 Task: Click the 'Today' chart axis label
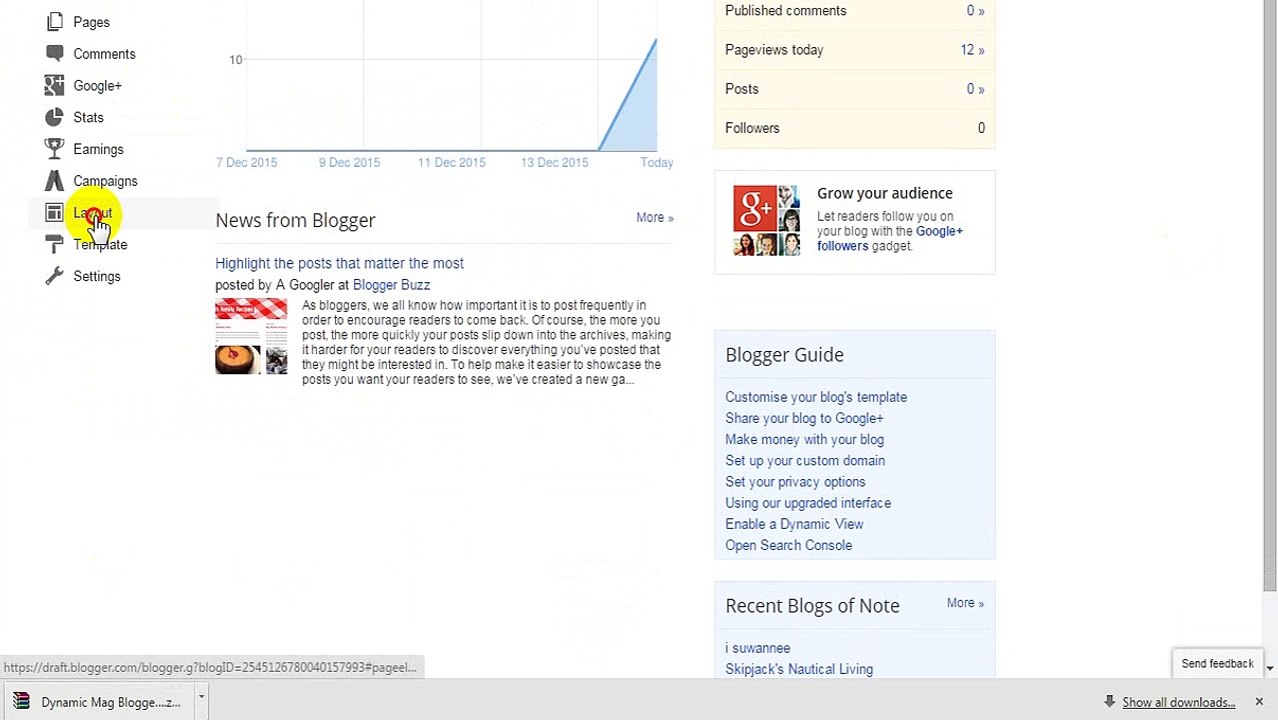coord(657,162)
